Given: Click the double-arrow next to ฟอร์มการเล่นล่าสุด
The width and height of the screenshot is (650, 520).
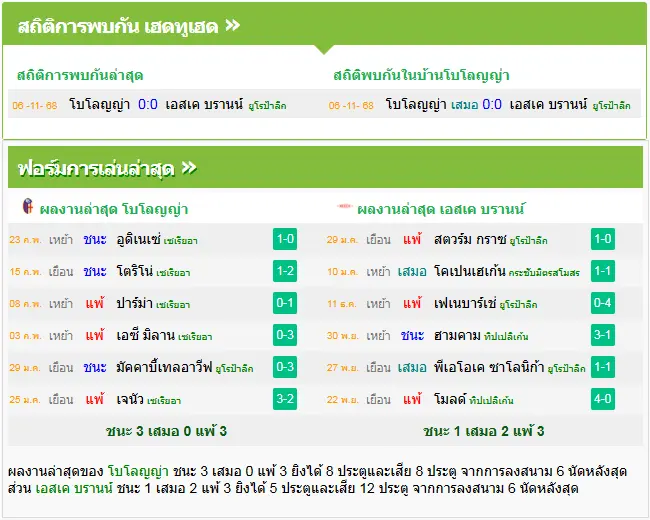Looking at the screenshot, I should [189, 168].
